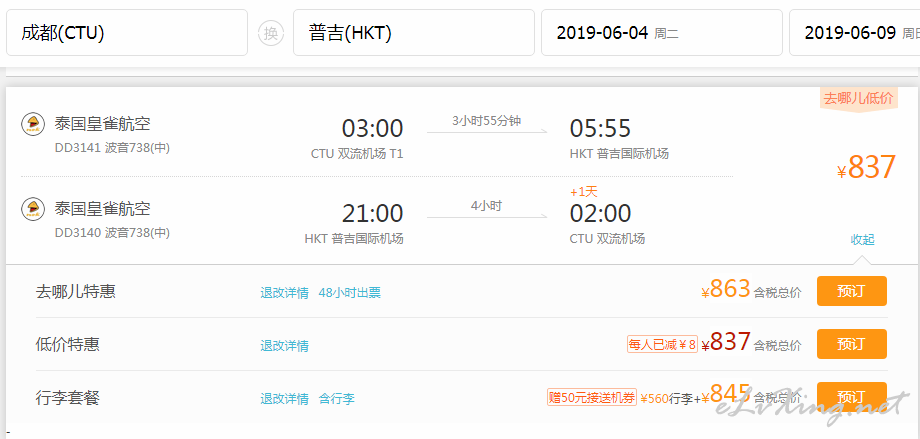This screenshot has width=920, height=439.
Task: View 退改详情 for 低价特惠
Action: pos(285,346)
